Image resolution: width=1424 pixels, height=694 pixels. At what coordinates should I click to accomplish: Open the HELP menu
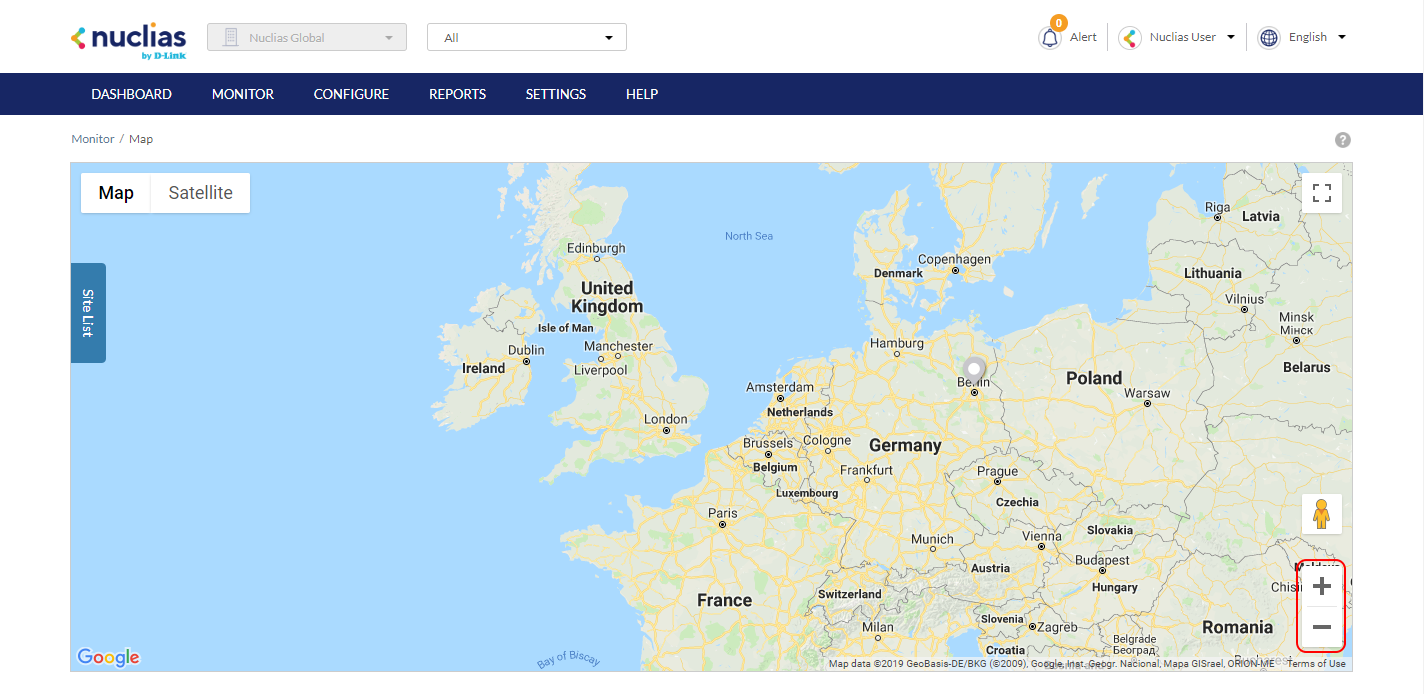coord(642,94)
